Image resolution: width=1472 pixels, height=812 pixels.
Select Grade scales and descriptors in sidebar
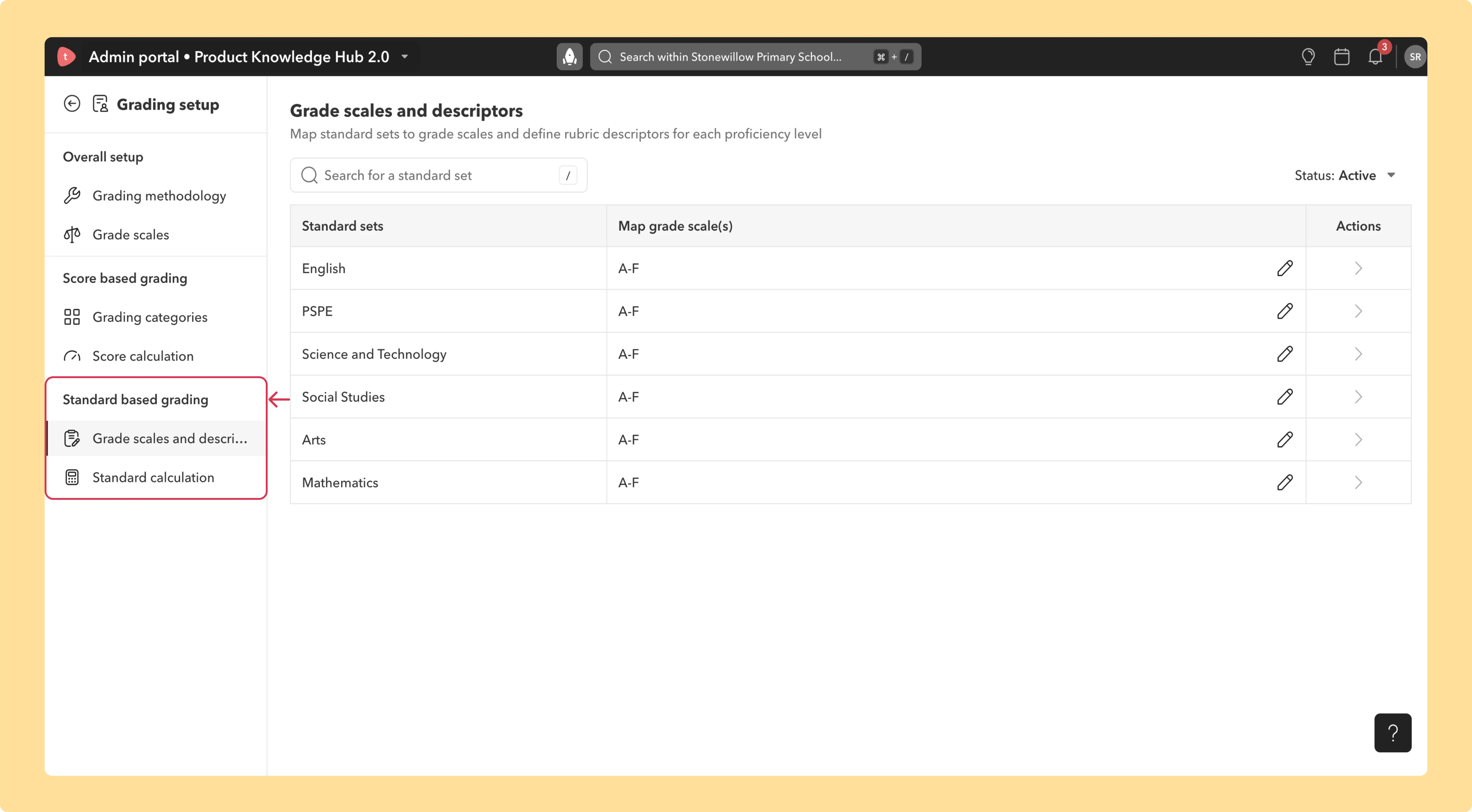coord(156,438)
